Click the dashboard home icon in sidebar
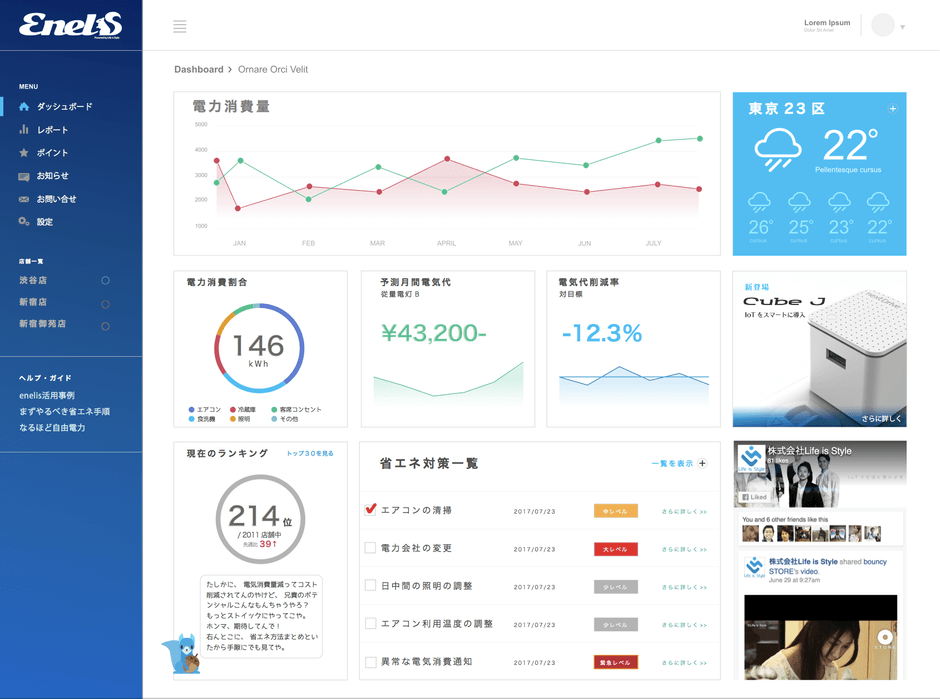 pos(24,106)
